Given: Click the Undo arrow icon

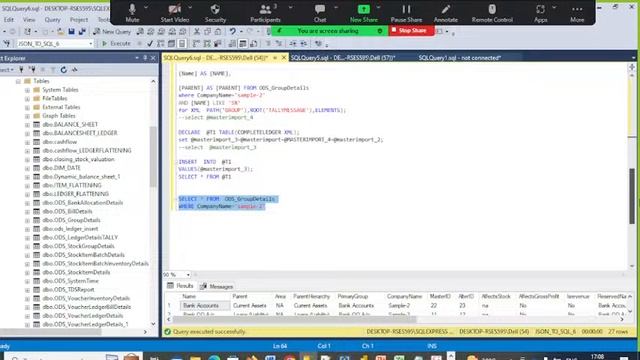Looking at the screenshot, I should (x=232, y=31).
